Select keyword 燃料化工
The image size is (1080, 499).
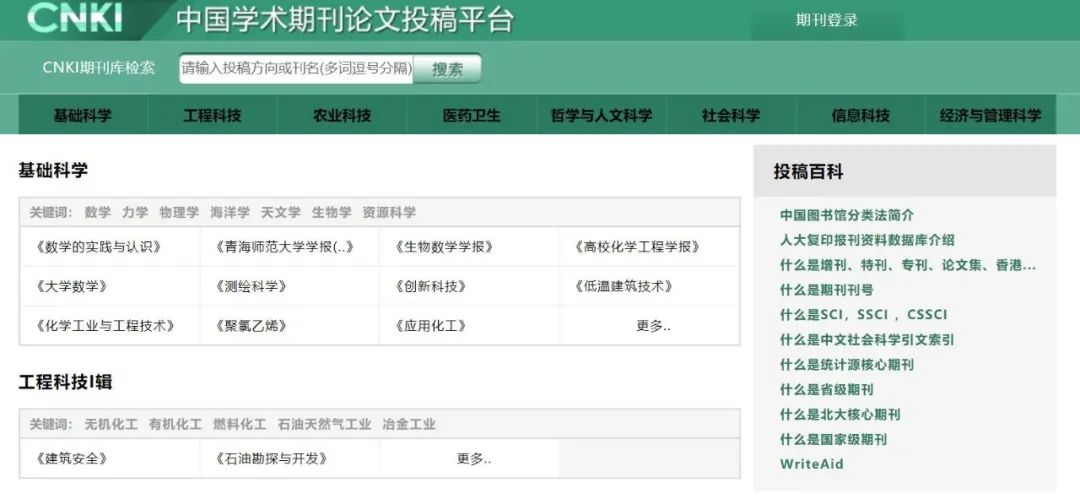coord(240,424)
